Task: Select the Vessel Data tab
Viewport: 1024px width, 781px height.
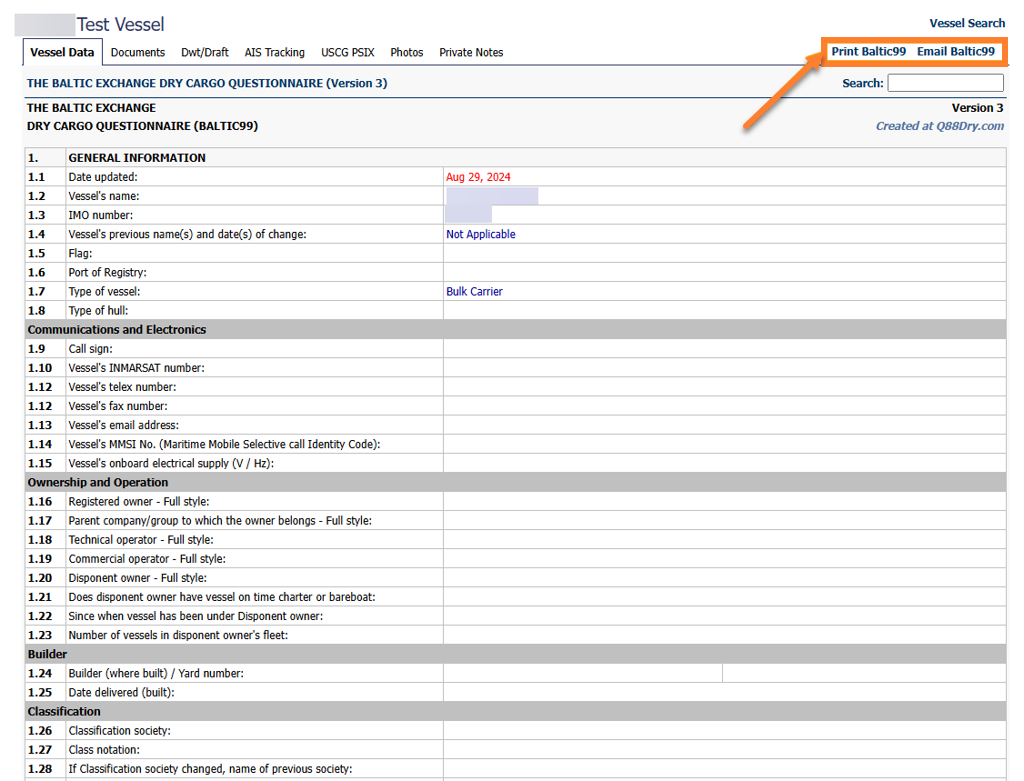Action: pyautogui.click(x=62, y=52)
